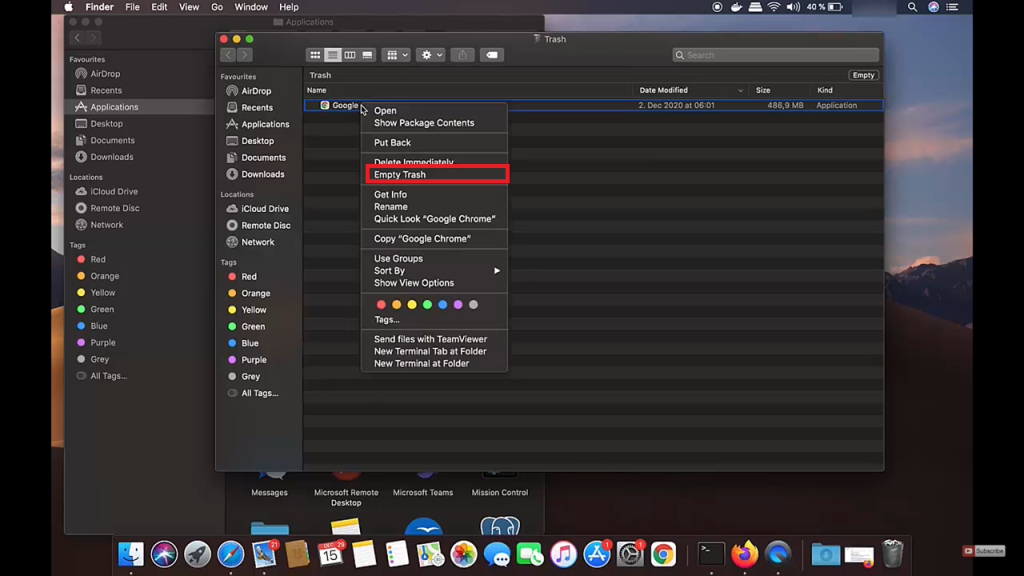
Task: Open Firefox from the Dock
Action: click(744, 554)
